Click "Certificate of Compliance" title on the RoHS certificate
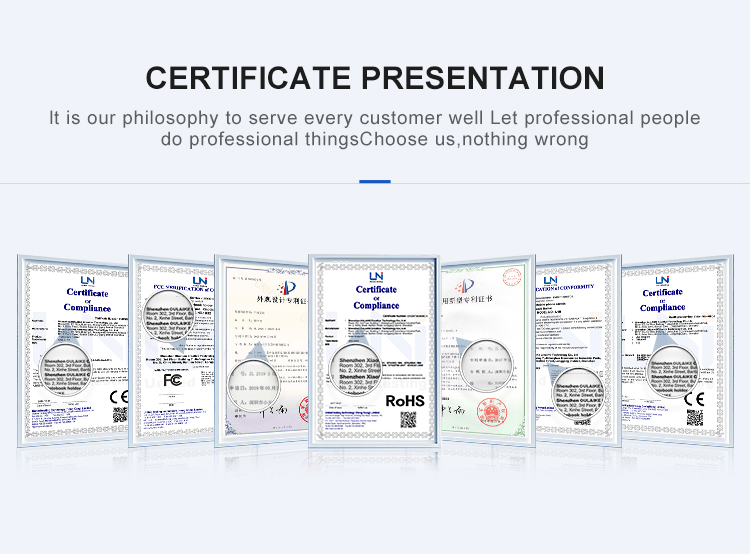 pyautogui.click(x=376, y=297)
